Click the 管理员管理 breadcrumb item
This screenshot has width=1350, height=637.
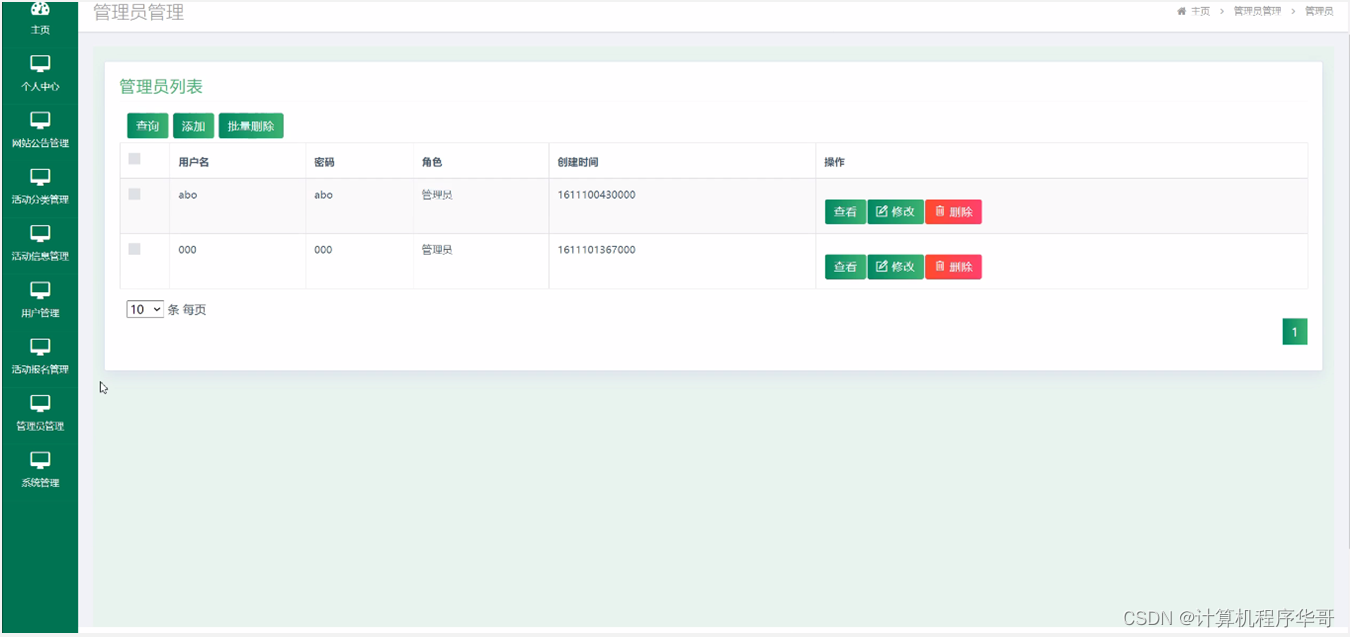pyautogui.click(x=1257, y=11)
